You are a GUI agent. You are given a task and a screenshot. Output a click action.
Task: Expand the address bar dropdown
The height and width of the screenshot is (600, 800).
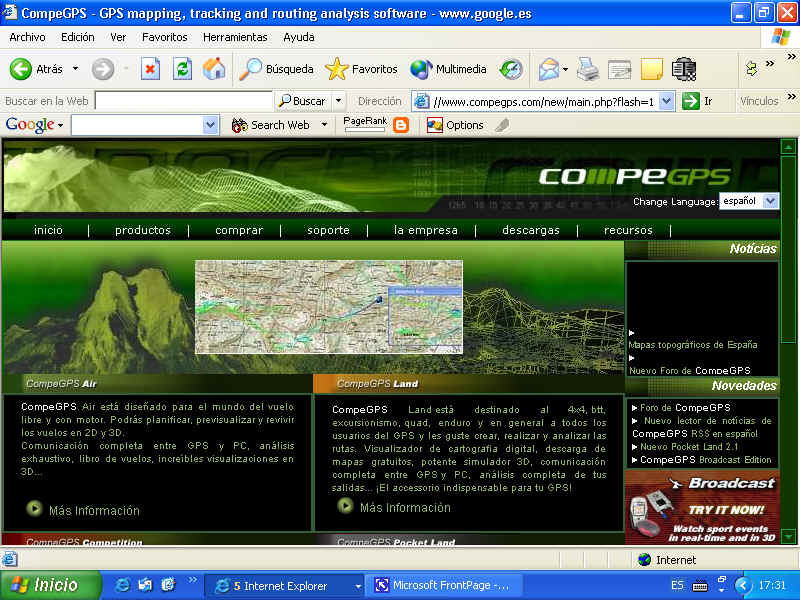[666, 101]
